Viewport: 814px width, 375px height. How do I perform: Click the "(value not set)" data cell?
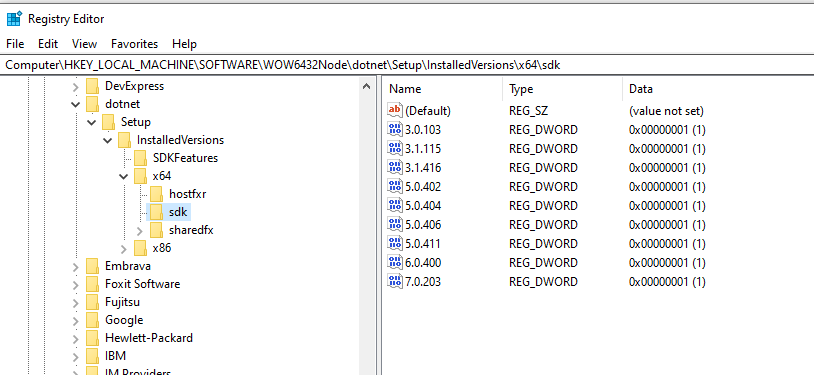pyautogui.click(x=666, y=111)
